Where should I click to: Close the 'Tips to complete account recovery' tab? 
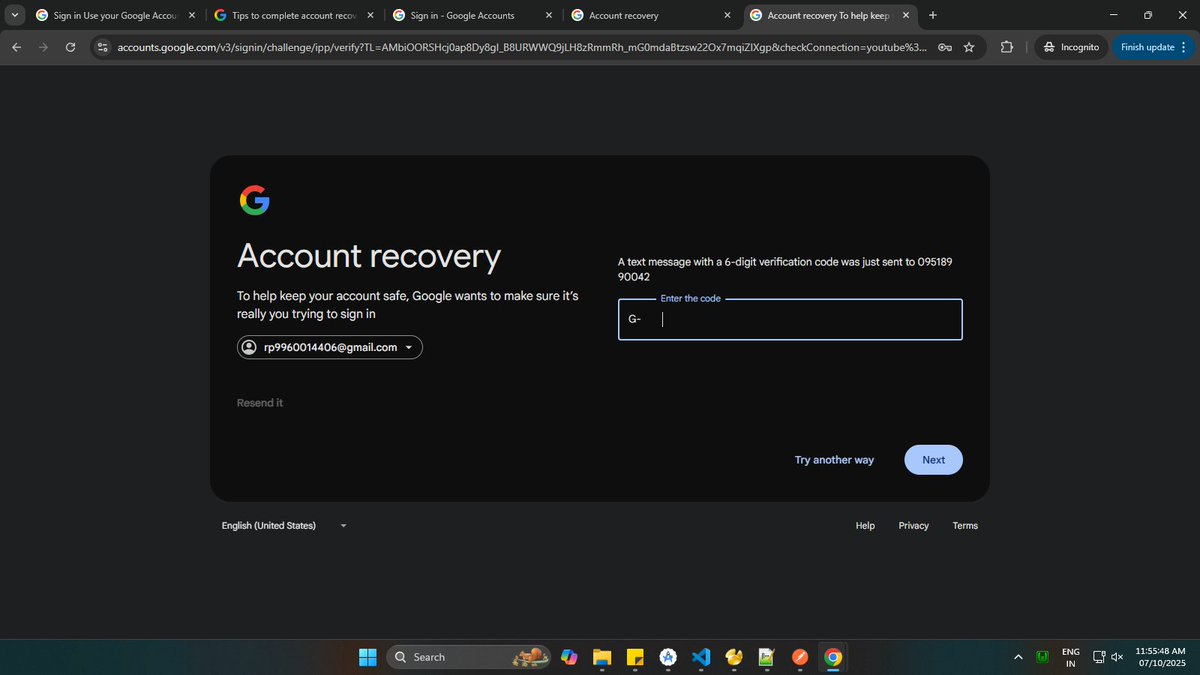tap(370, 15)
